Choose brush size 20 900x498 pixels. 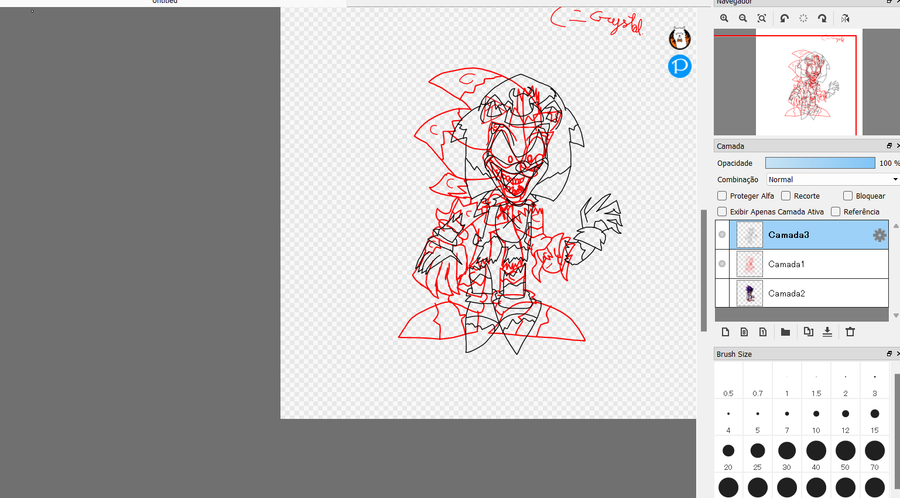tap(728, 454)
